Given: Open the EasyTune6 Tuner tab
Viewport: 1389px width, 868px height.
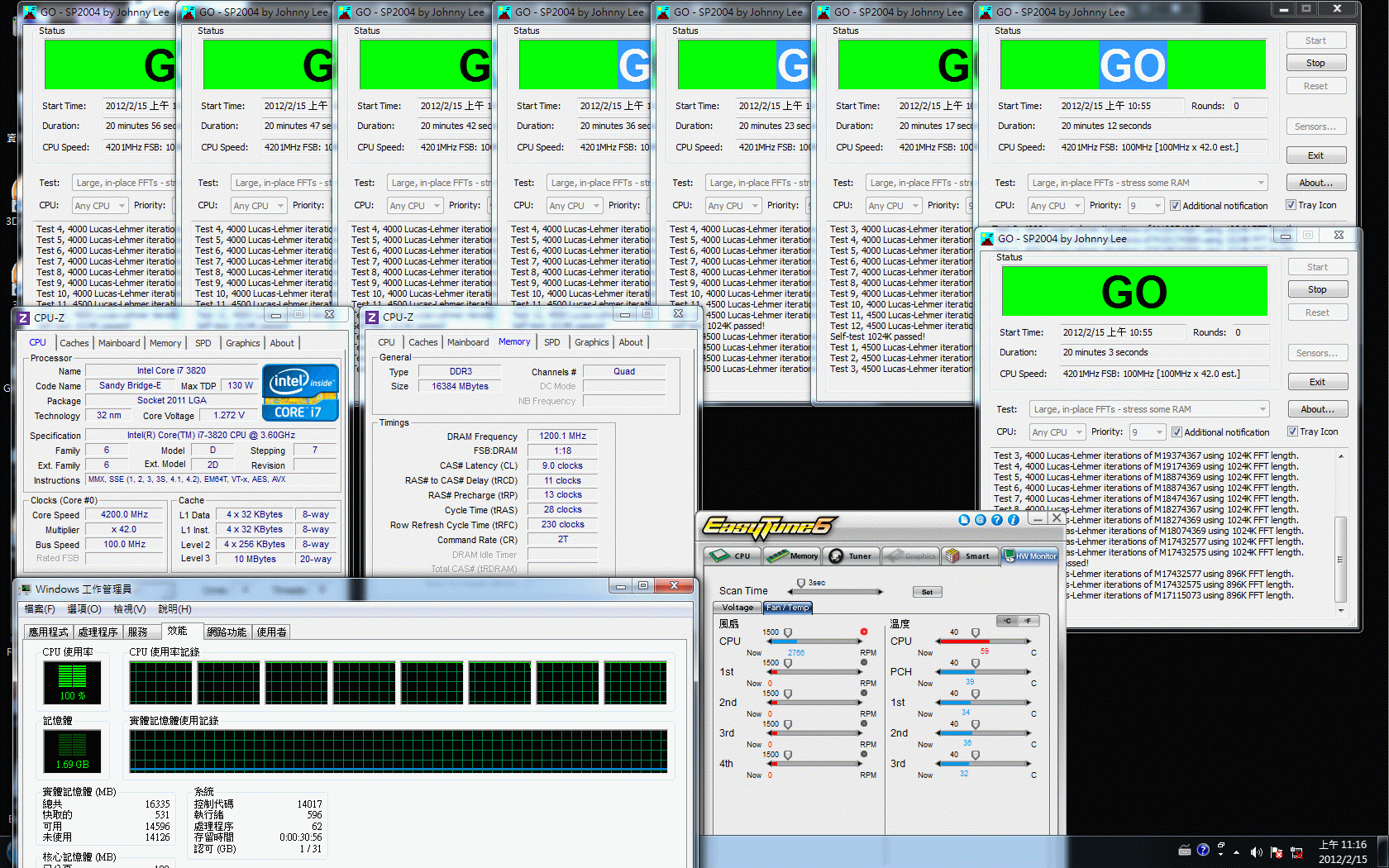Looking at the screenshot, I should click(x=851, y=556).
